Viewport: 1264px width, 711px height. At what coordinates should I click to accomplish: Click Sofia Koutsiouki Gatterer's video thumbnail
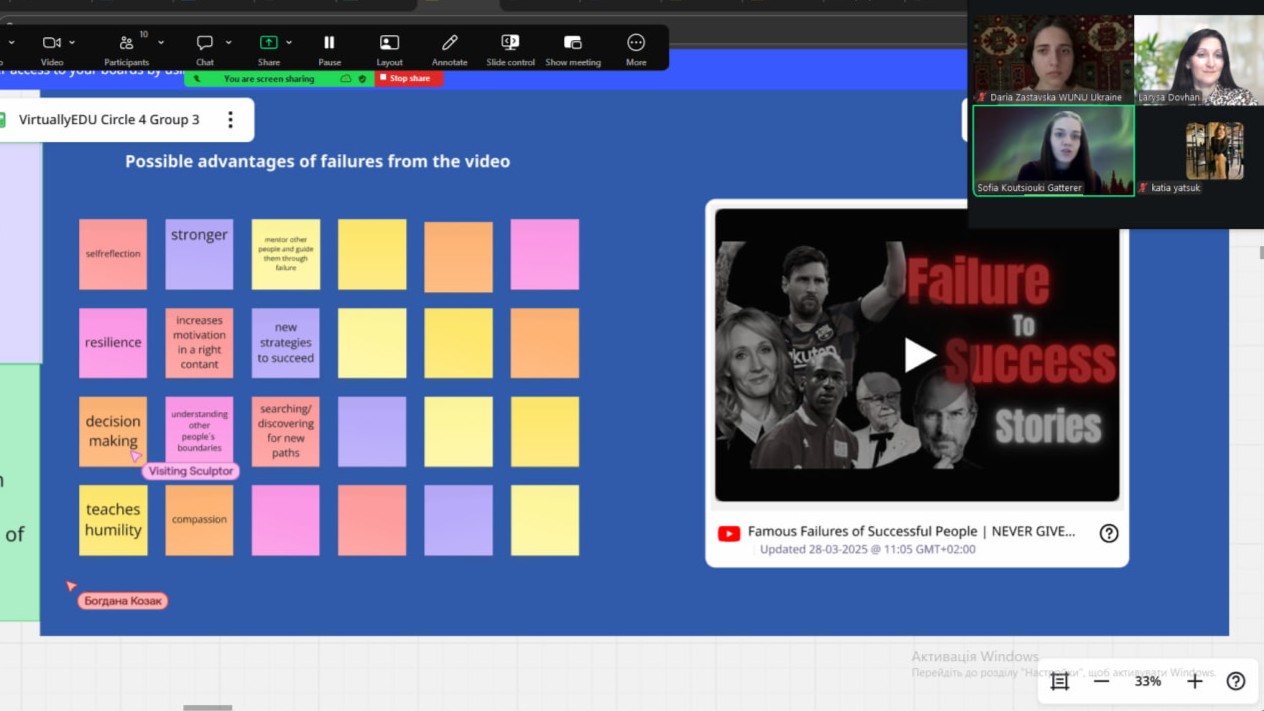[x=1053, y=150]
